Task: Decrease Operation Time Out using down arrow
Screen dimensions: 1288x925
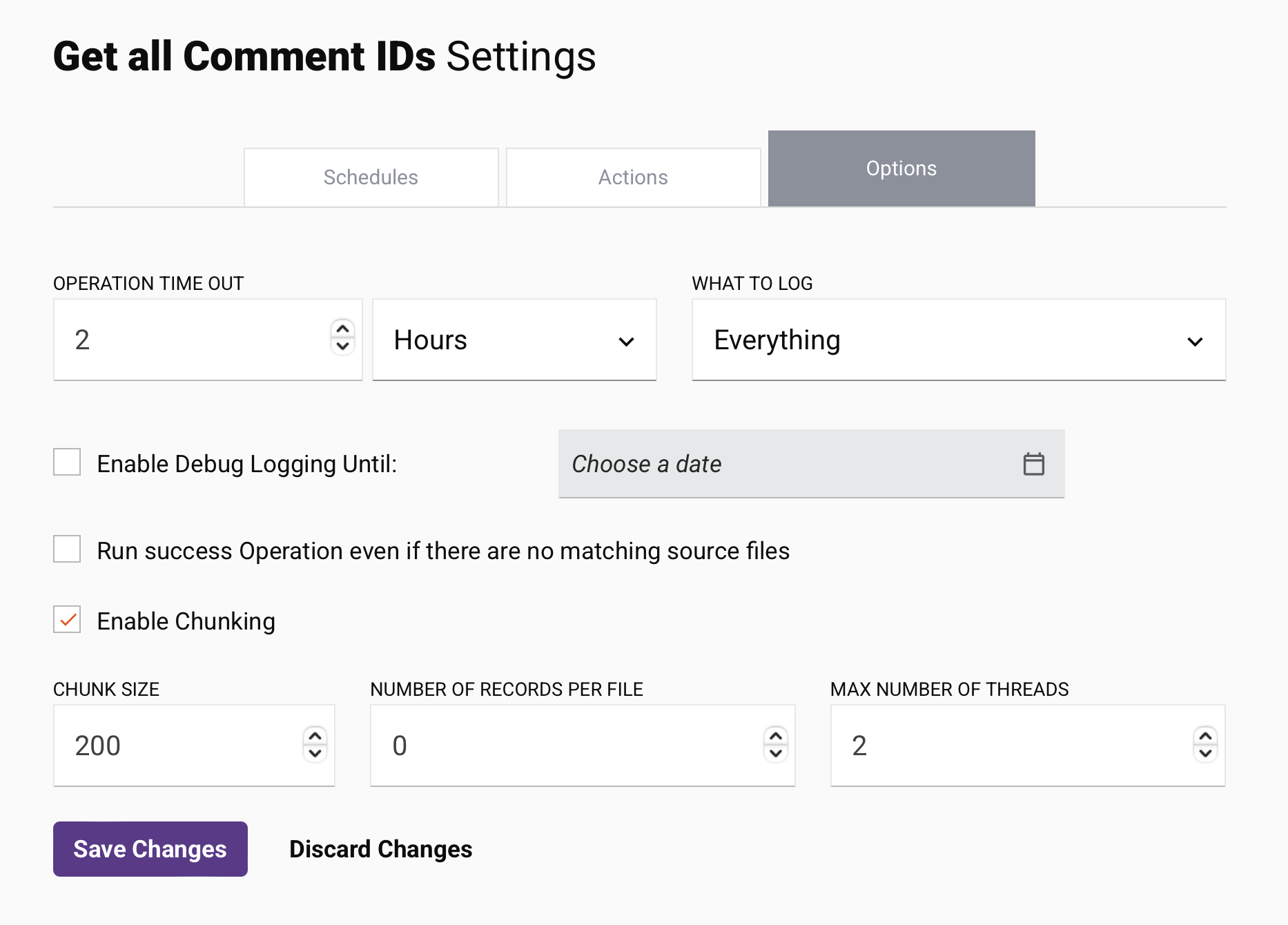Action: click(x=343, y=347)
